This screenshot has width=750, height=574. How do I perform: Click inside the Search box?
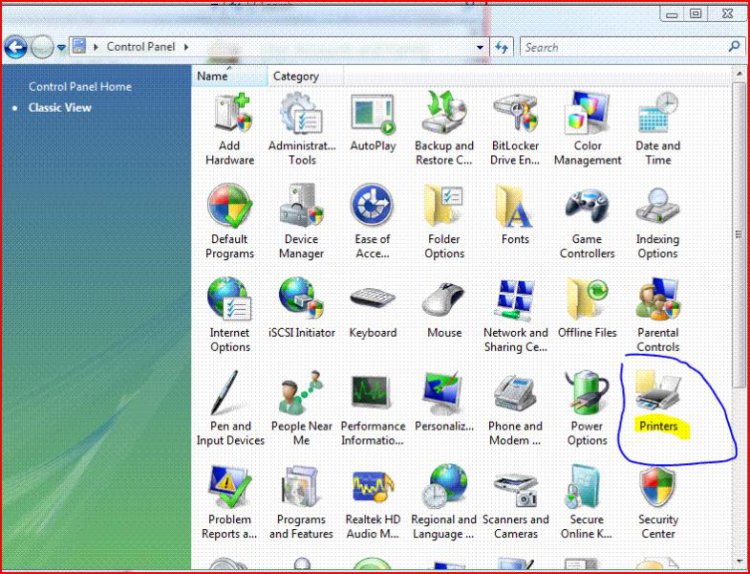click(x=622, y=47)
